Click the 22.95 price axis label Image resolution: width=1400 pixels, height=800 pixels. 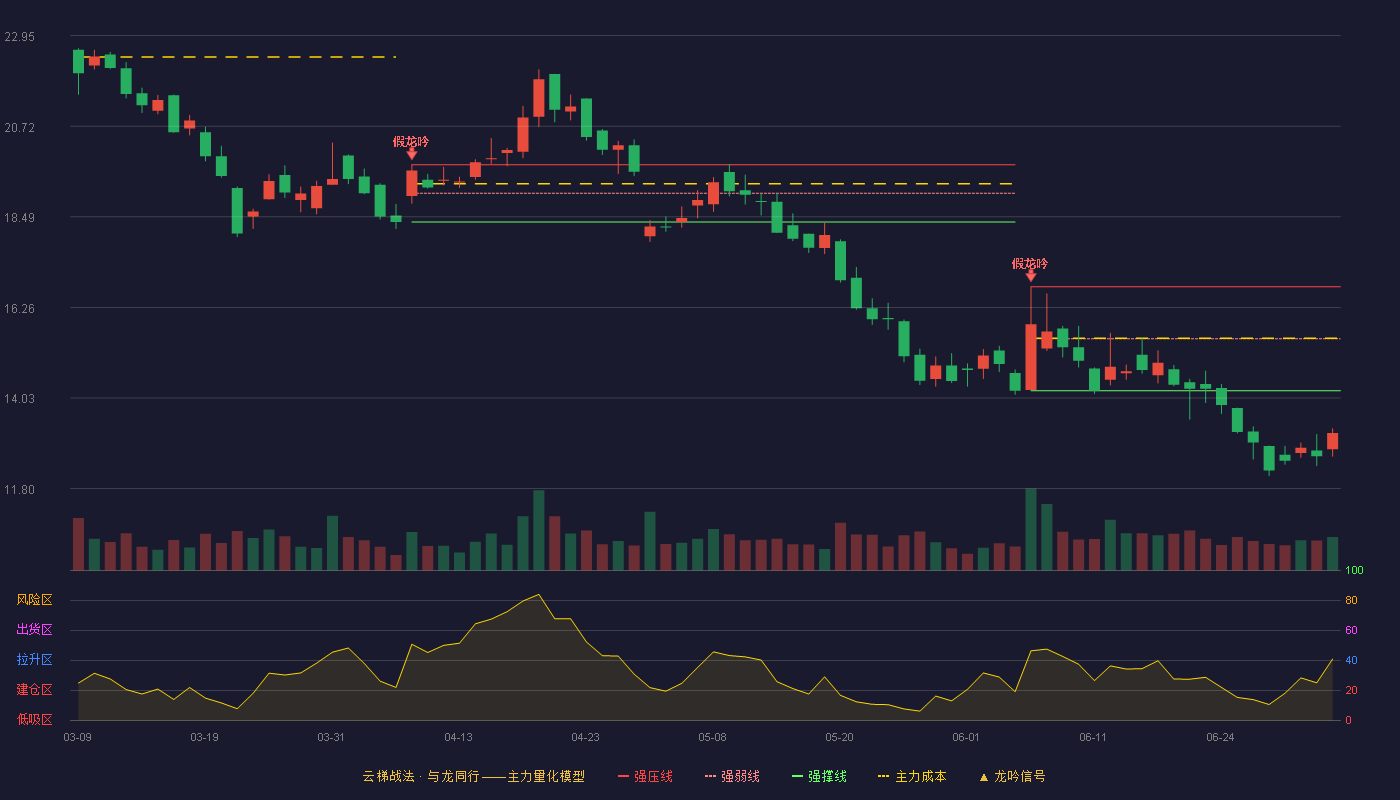[x=19, y=37]
